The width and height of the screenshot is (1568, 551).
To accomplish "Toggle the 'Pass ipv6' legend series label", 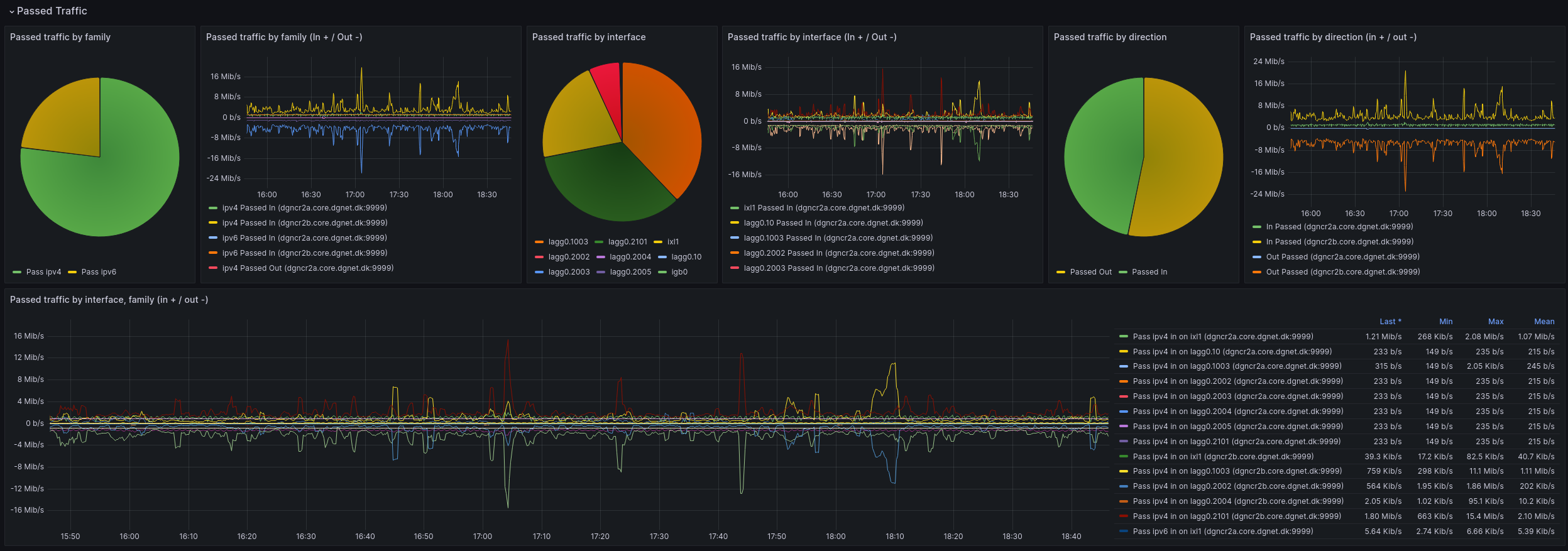I will pyautogui.click(x=99, y=272).
